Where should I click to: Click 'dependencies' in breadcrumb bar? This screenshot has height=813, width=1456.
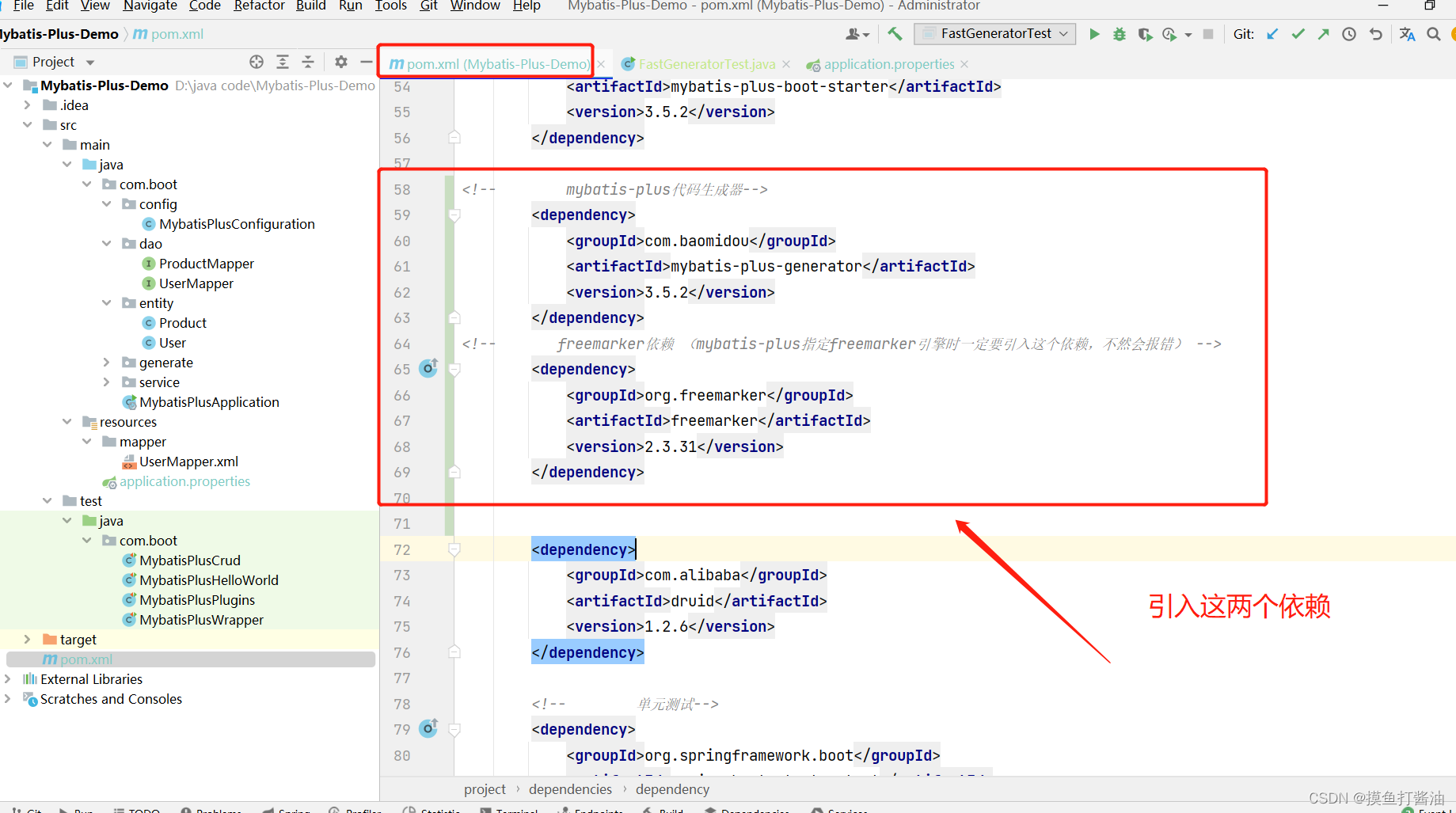(x=570, y=789)
